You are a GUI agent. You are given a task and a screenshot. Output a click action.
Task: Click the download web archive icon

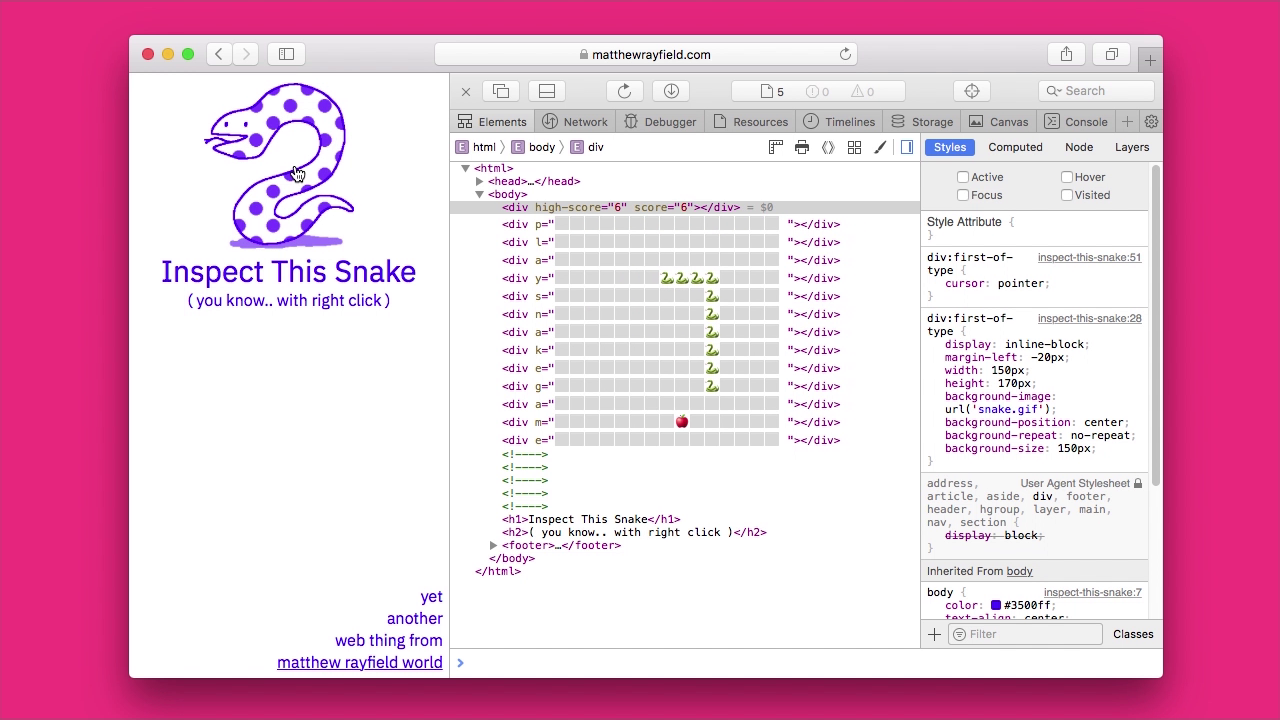(x=671, y=91)
